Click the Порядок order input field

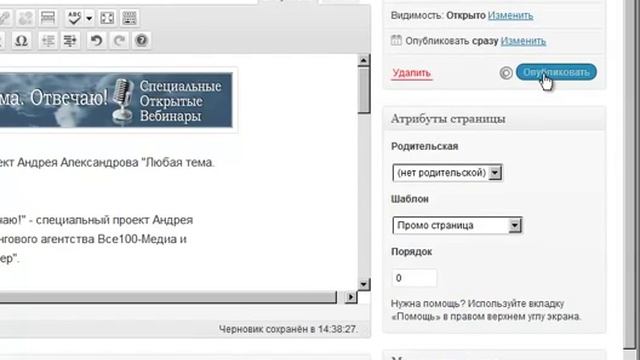point(414,278)
